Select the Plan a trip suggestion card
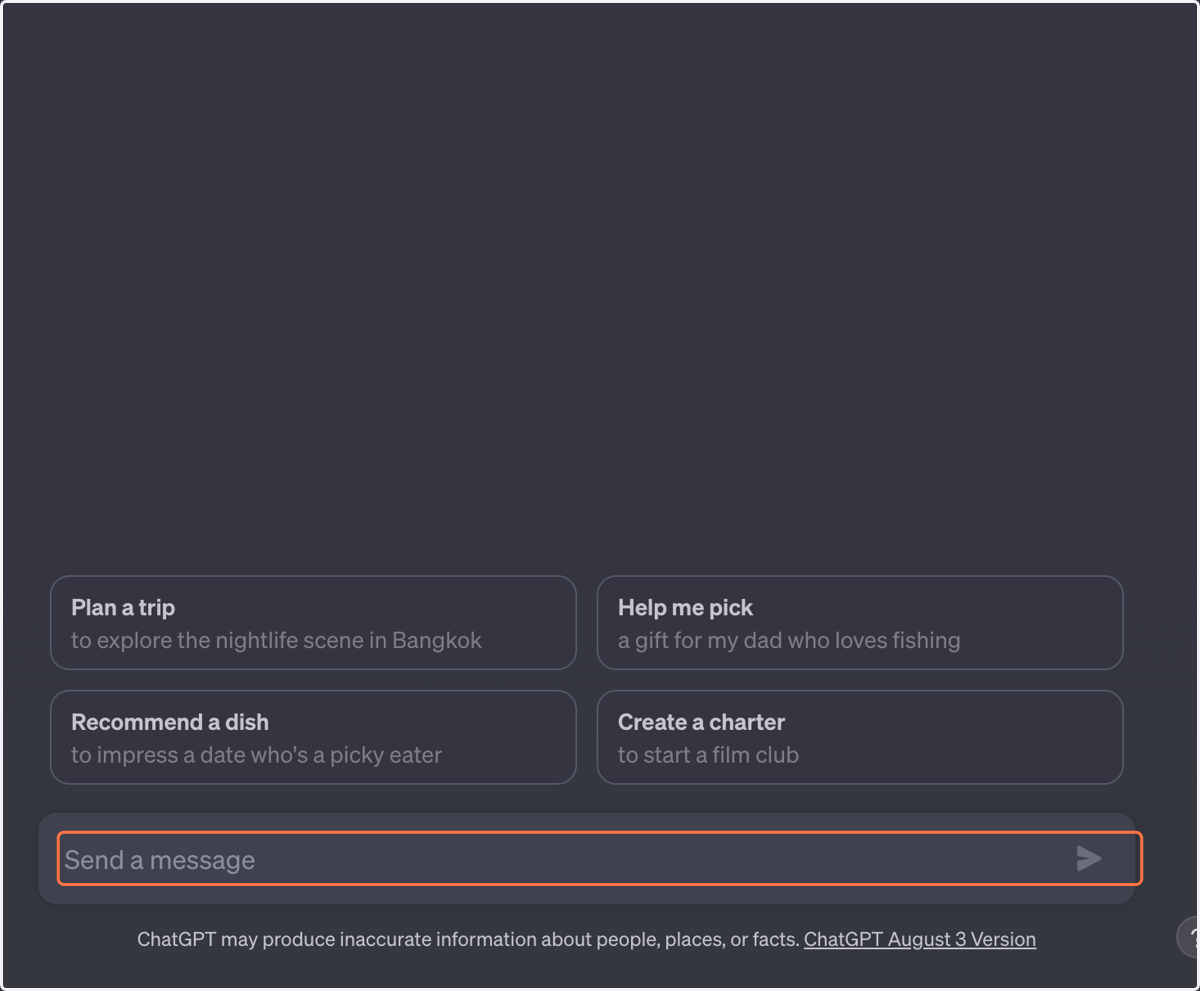Viewport: 1200px width, 991px height. click(313, 622)
